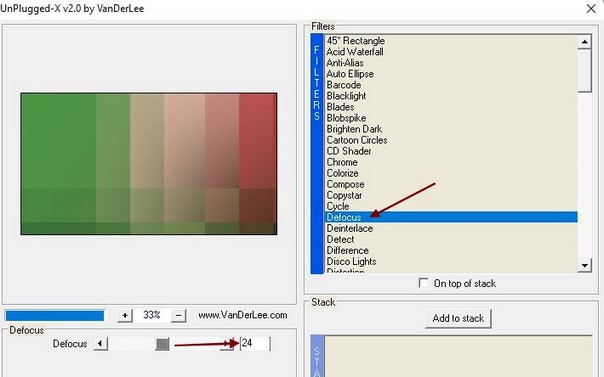The height and width of the screenshot is (377, 604).
Task: Zoom in preview with plus button
Action: tap(125, 316)
